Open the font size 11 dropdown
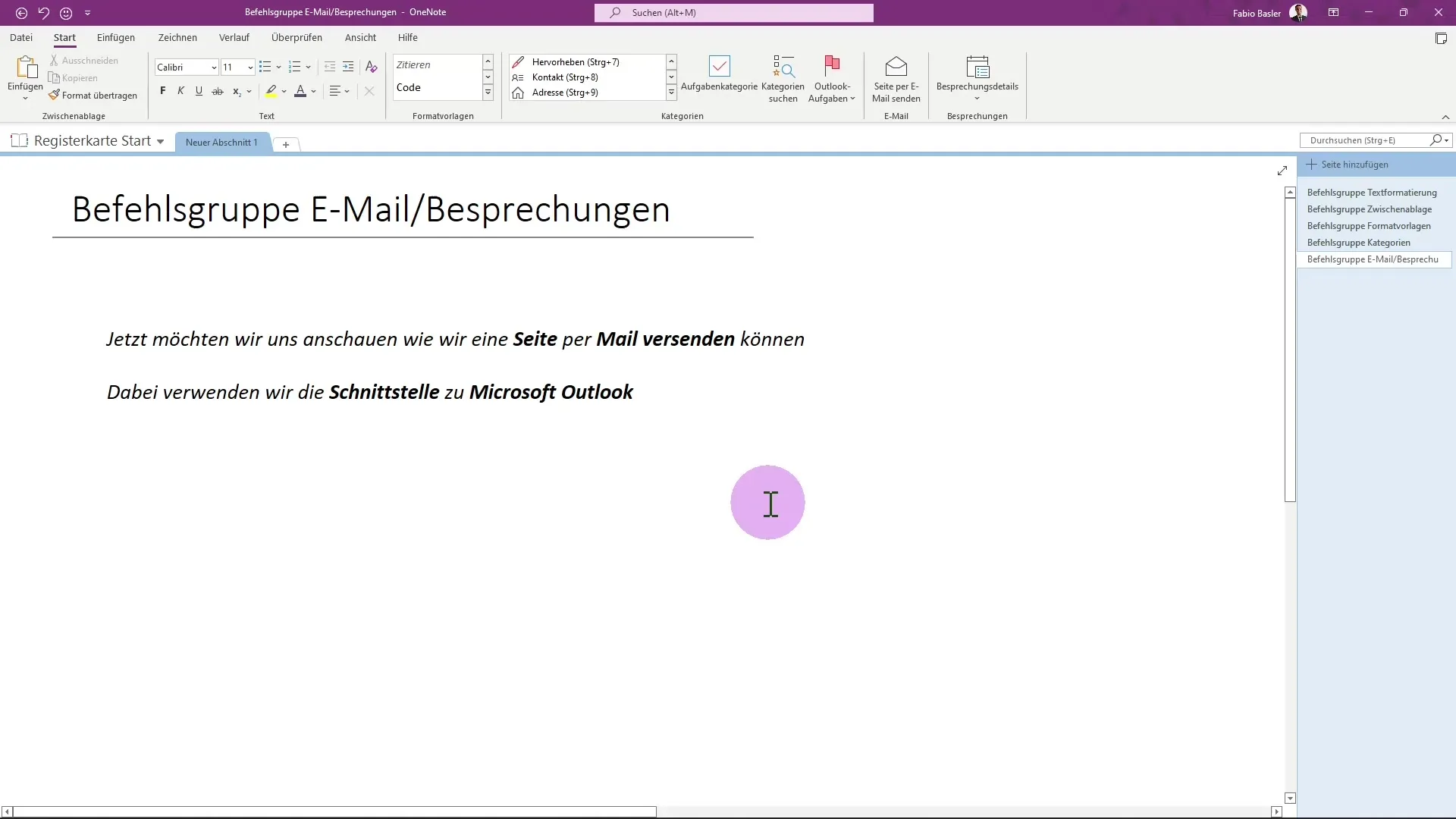Viewport: 1456px width, 819px height. (250, 67)
